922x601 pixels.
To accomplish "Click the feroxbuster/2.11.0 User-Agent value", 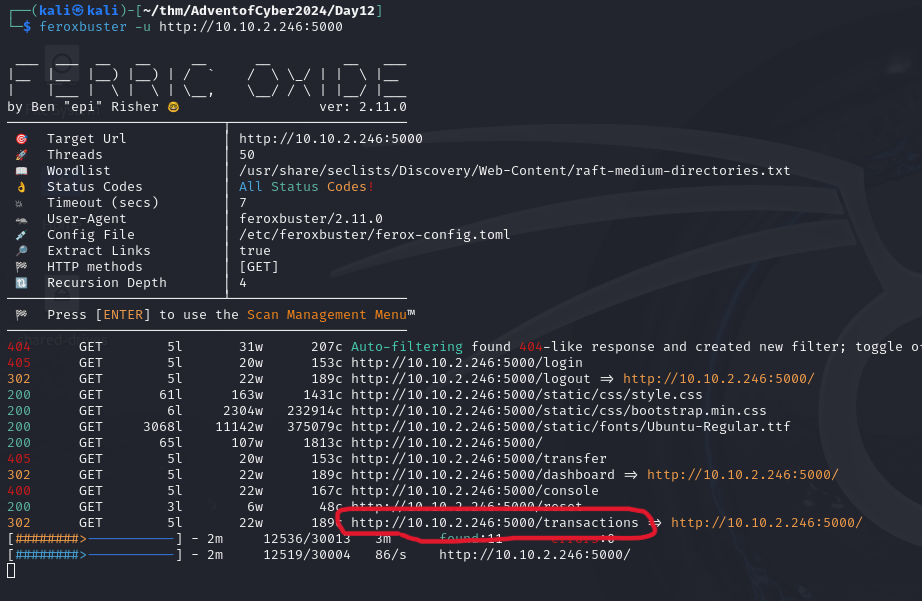I will coord(310,219).
